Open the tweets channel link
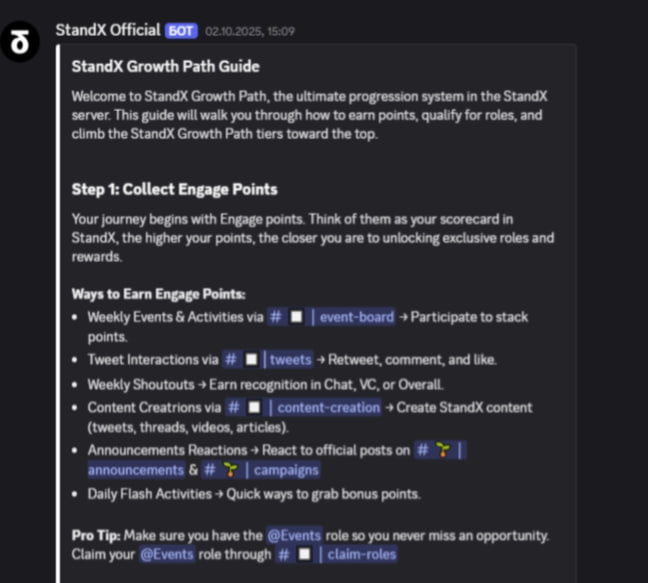 (267, 359)
